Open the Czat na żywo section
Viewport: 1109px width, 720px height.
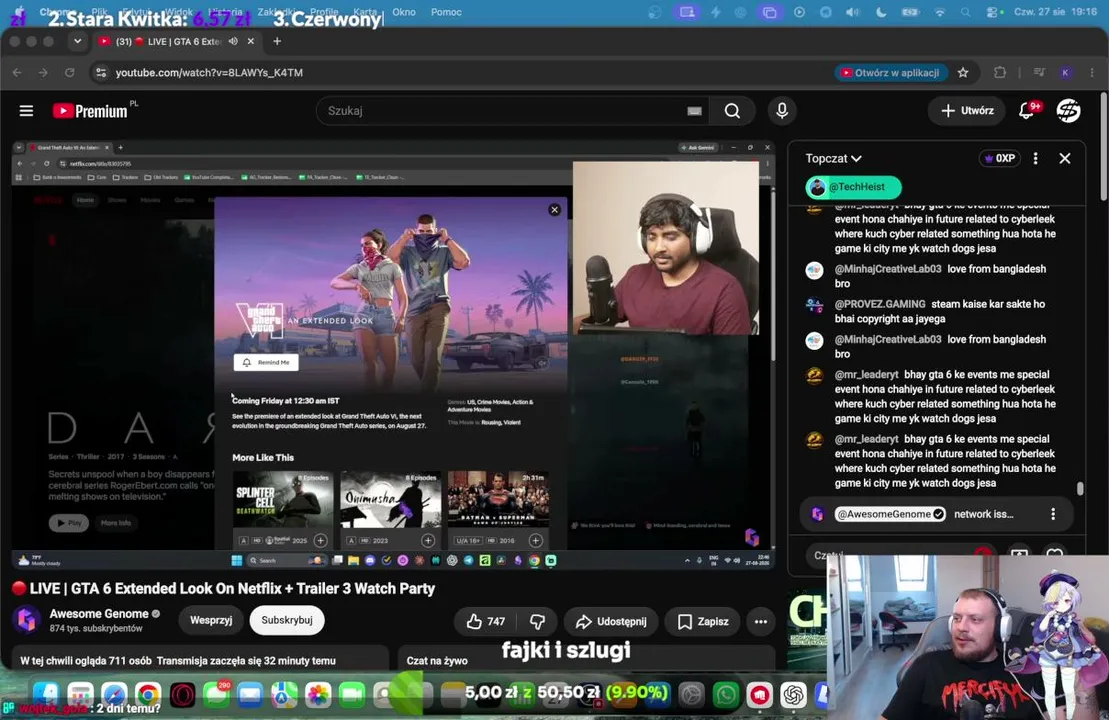(586, 658)
